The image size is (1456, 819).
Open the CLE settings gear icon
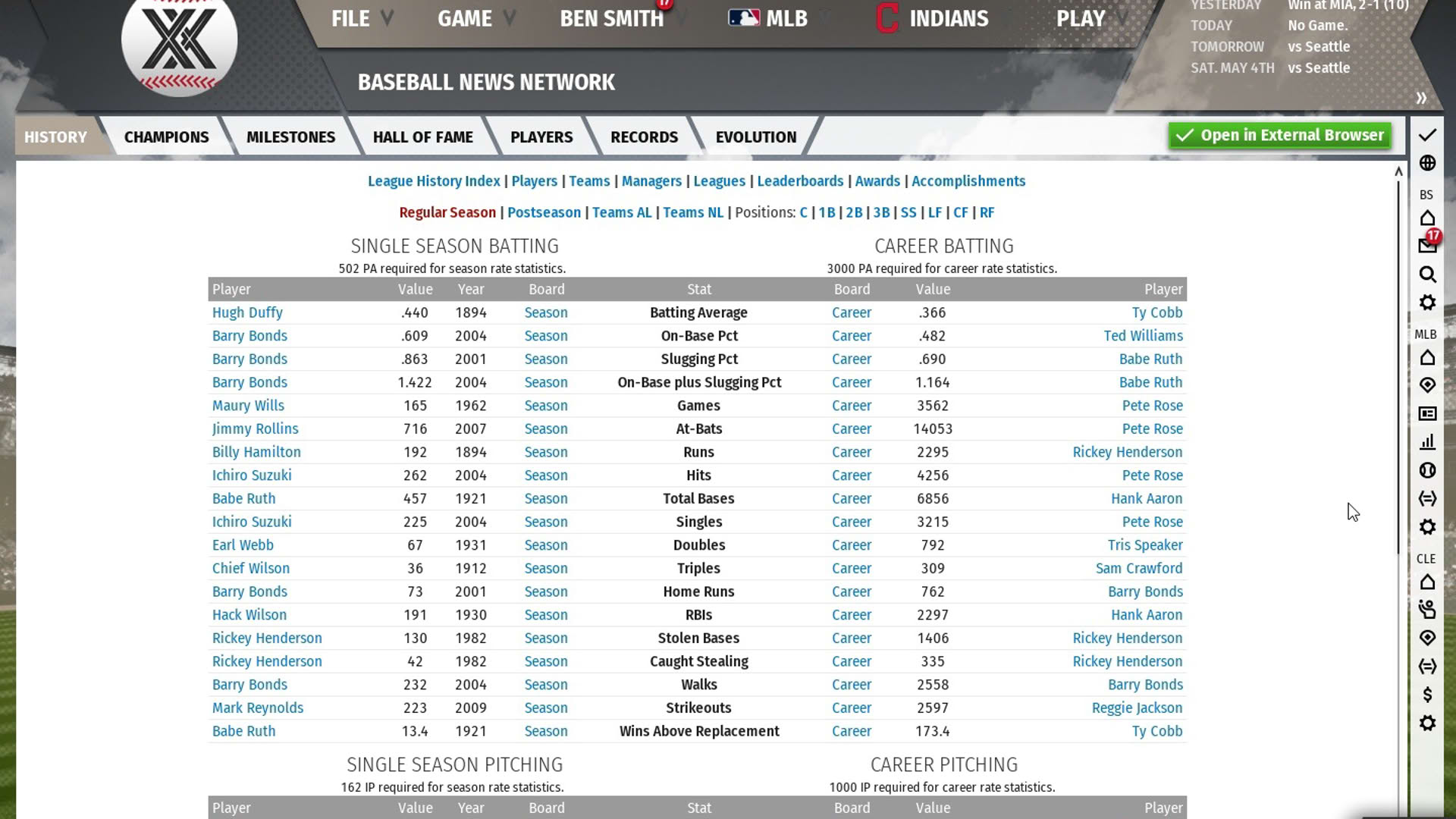(1427, 723)
